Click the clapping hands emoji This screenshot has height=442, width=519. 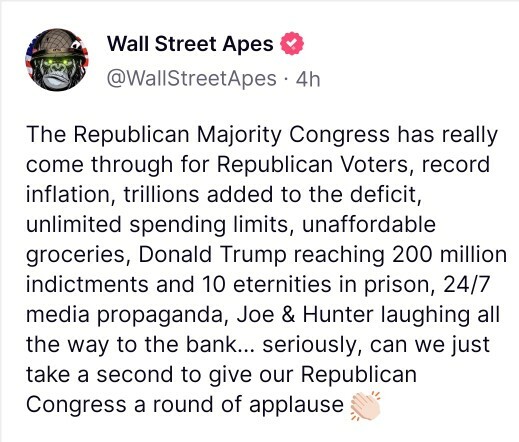tap(365, 405)
